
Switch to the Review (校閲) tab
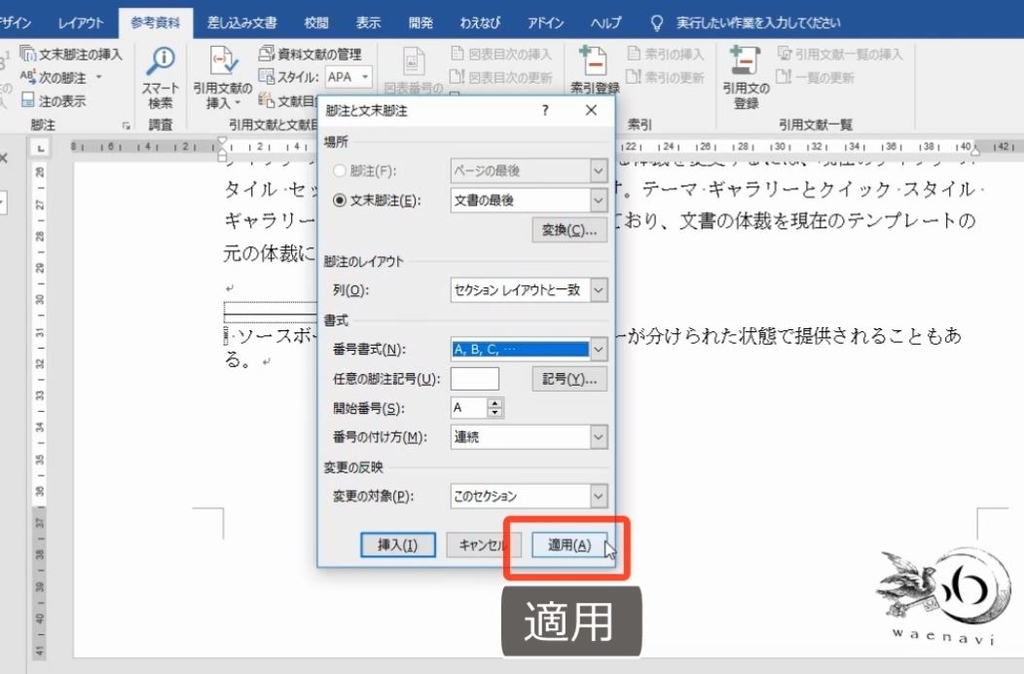click(317, 23)
